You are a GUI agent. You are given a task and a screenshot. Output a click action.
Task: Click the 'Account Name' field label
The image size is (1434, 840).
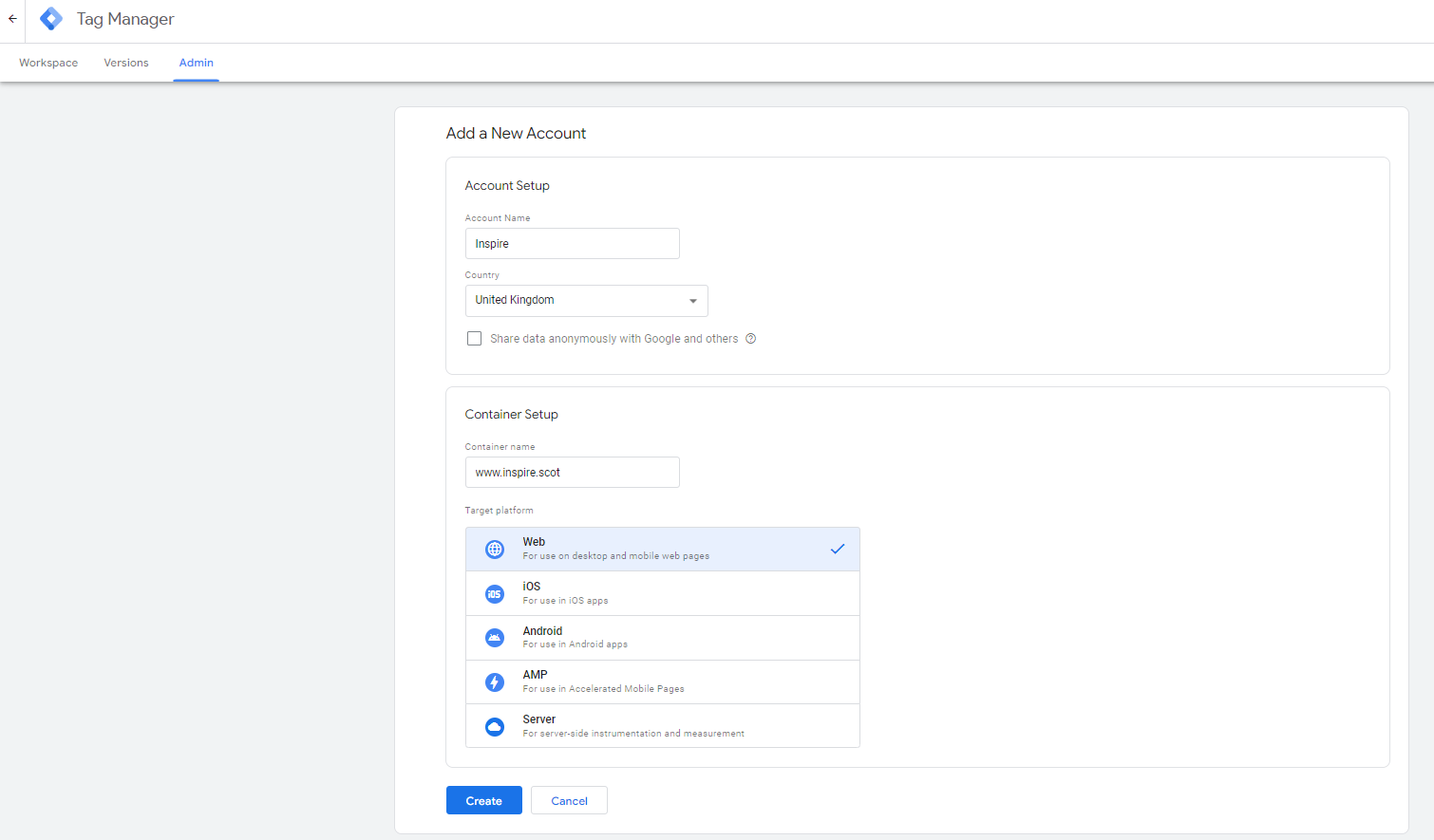point(498,218)
